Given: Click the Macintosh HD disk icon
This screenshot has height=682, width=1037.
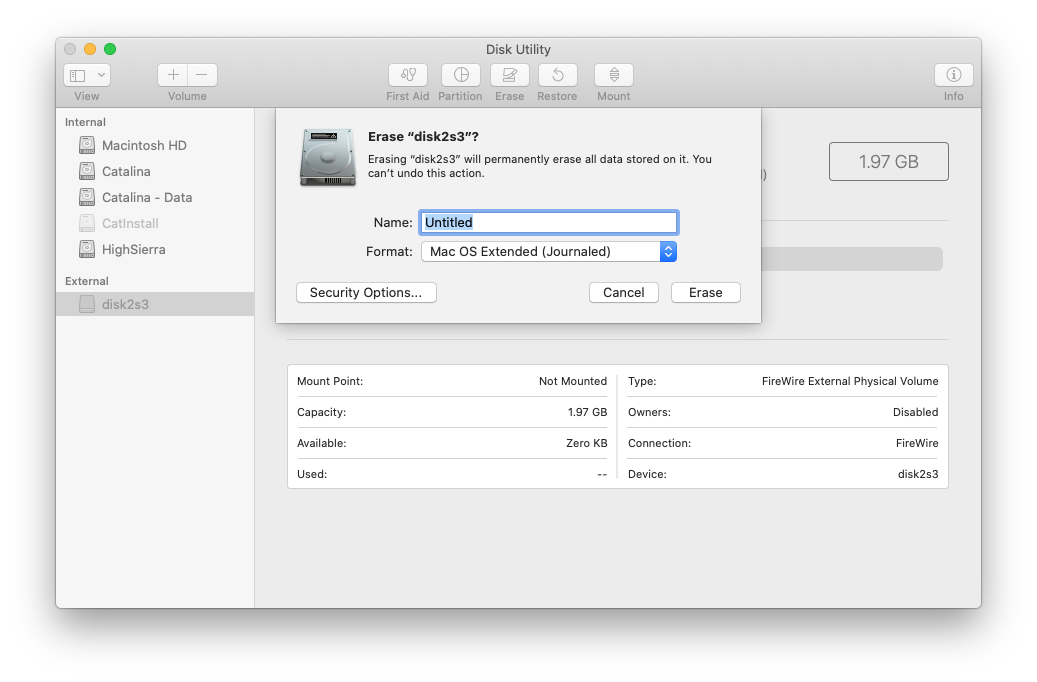Looking at the screenshot, I should (x=87, y=145).
